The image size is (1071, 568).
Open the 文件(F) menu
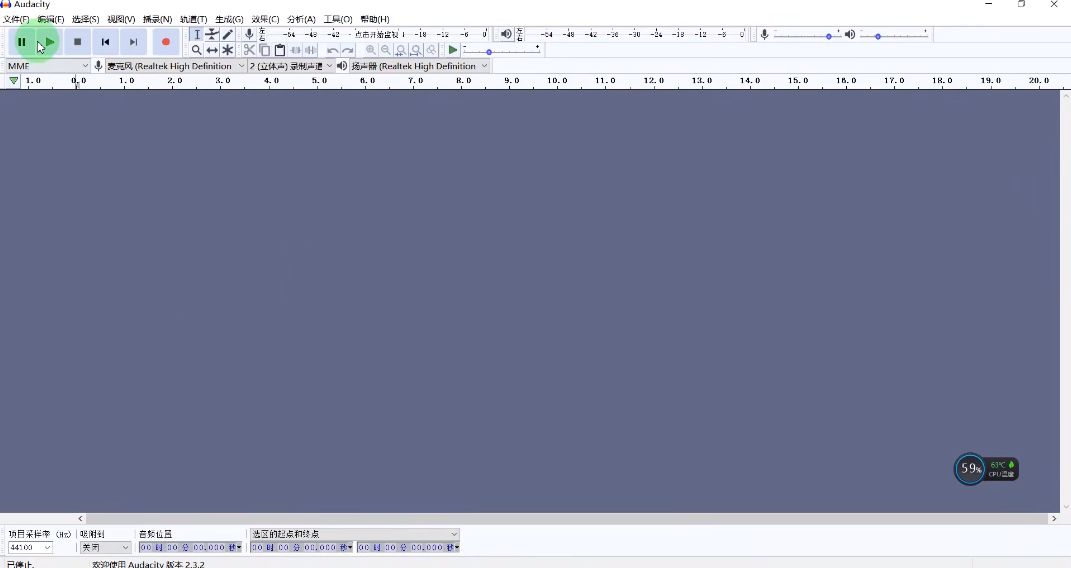click(16, 19)
